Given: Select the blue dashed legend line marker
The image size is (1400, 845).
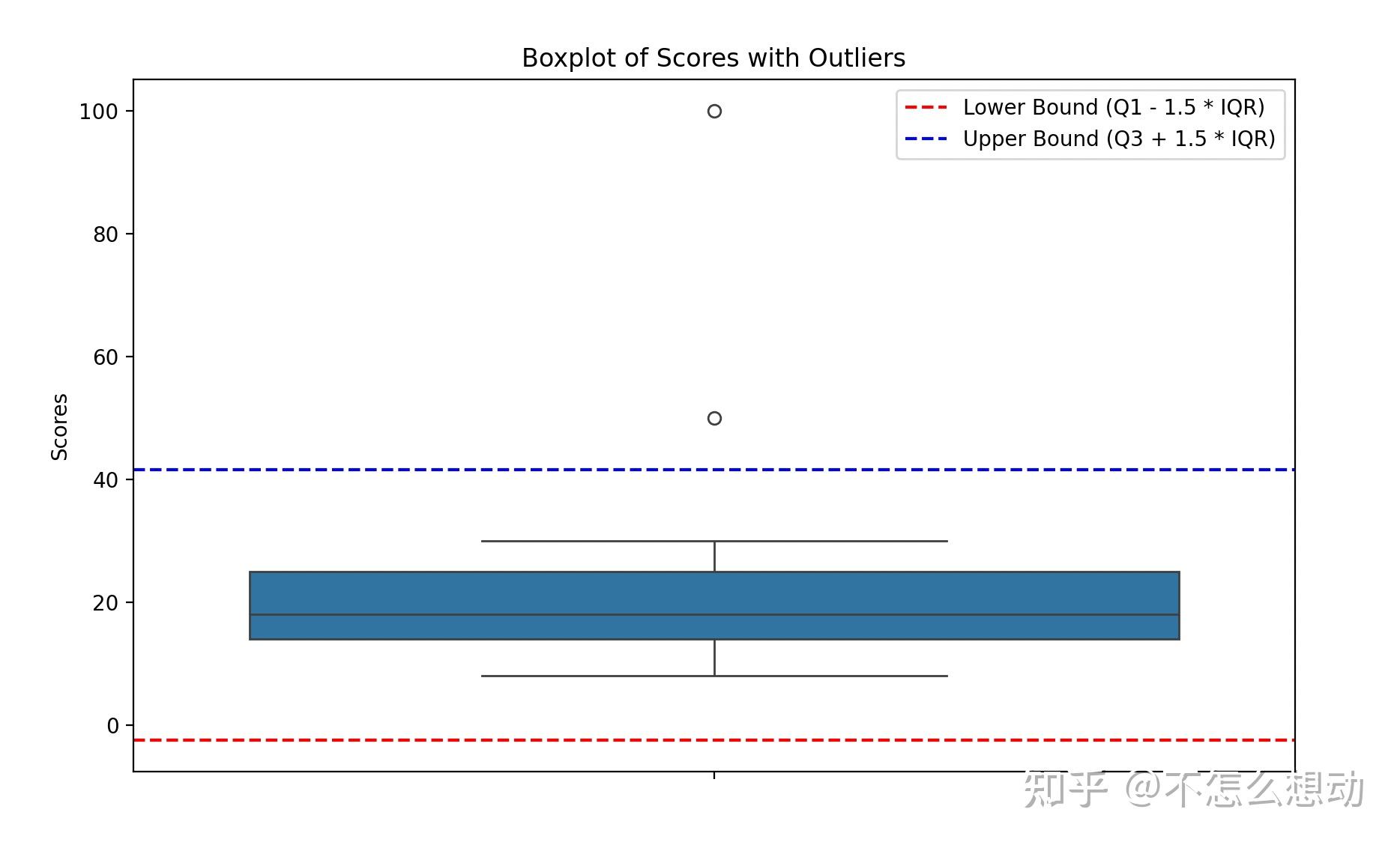Looking at the screenshot, I should point(926,139).
